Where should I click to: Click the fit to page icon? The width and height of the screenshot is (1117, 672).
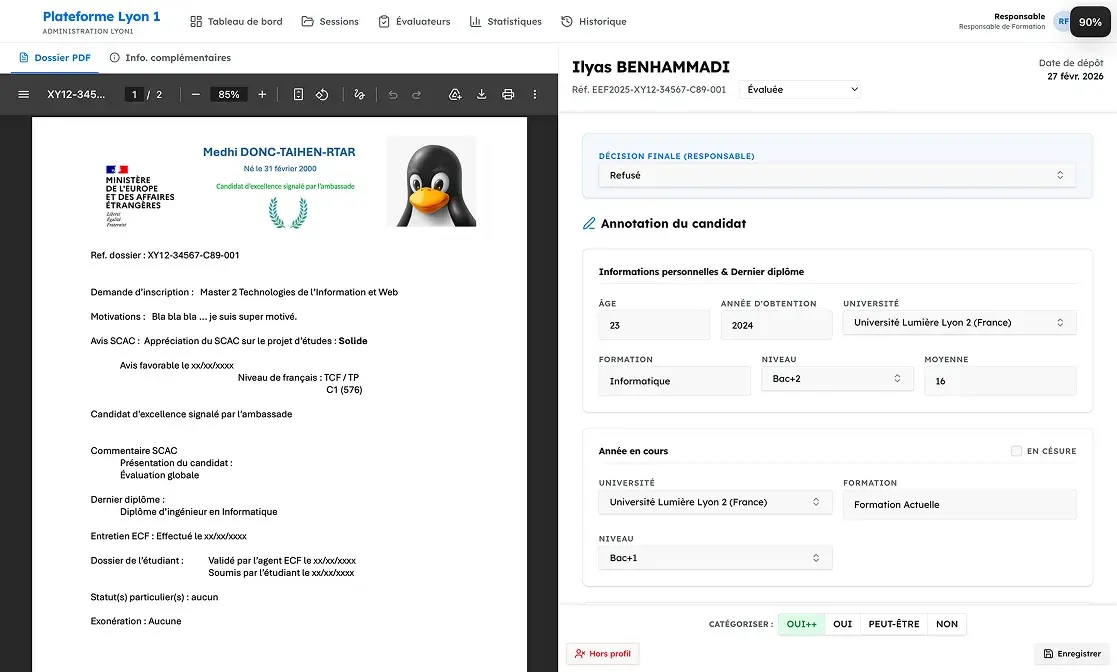(298, 94)
